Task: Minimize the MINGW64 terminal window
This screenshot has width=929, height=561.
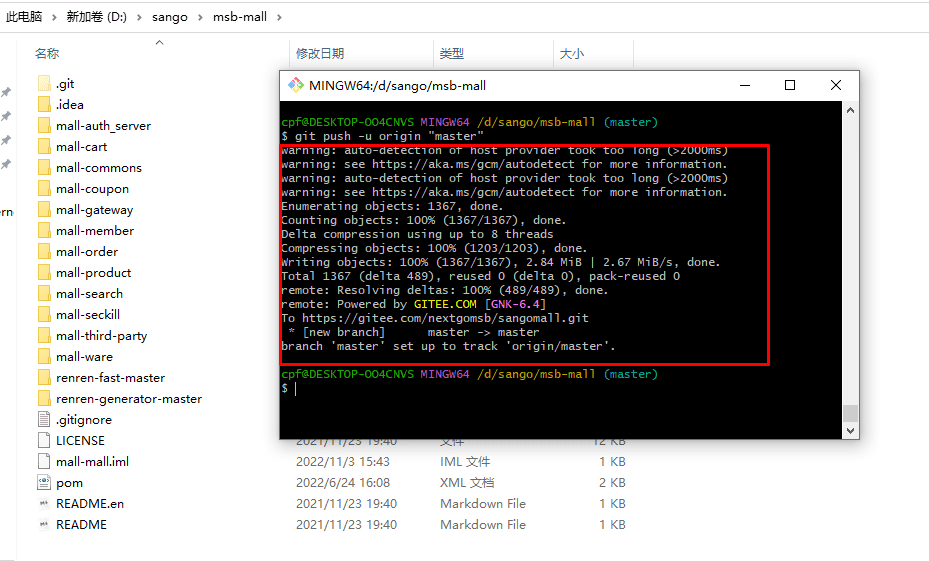Action: pyautogui.click(x=745, y=85)
